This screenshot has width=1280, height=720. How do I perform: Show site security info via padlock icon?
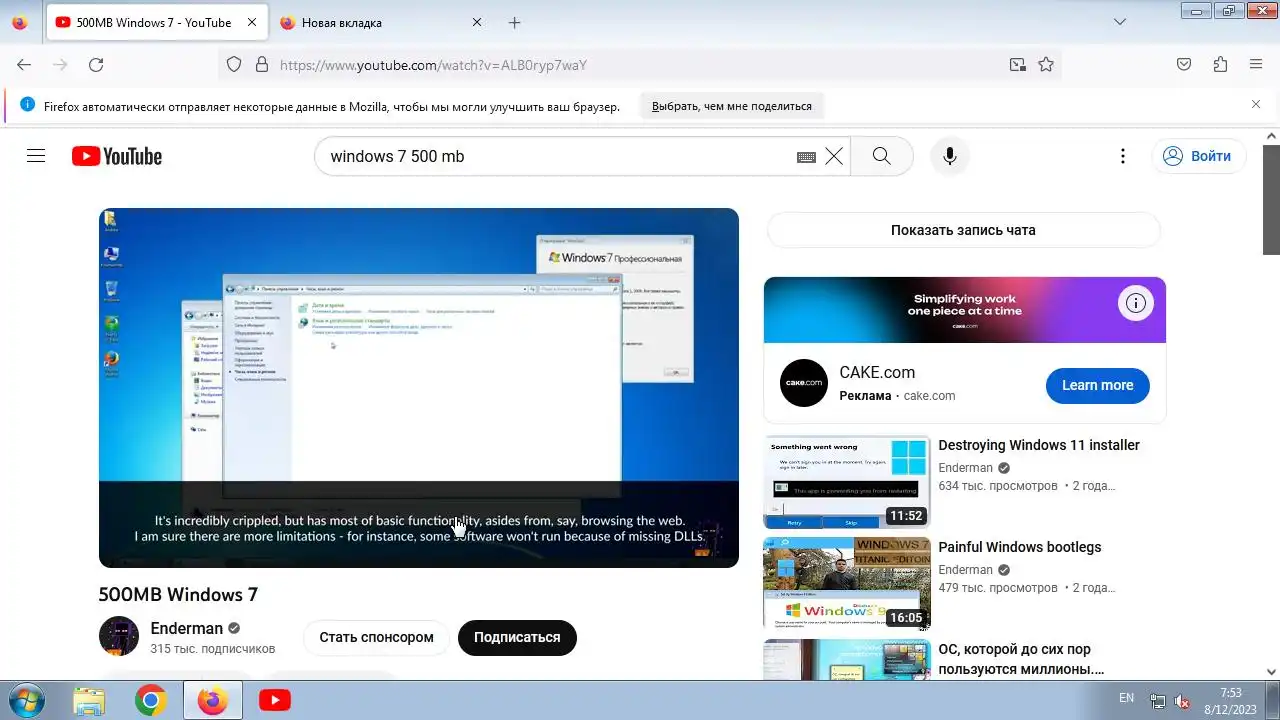(x=262, y=65)
